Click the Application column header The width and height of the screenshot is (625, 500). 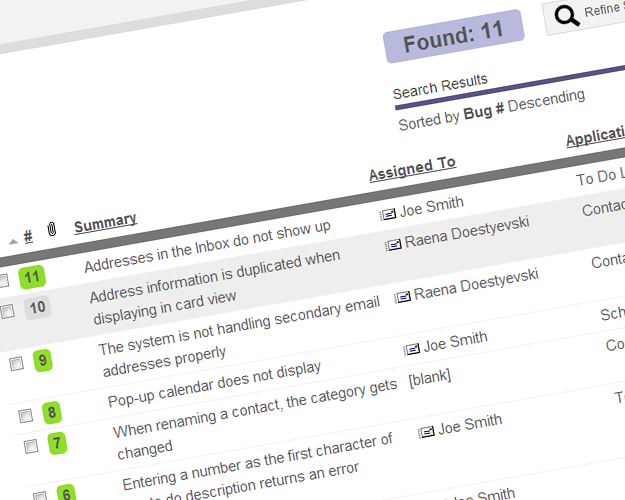pyautogui.click(x=596, y=137)
